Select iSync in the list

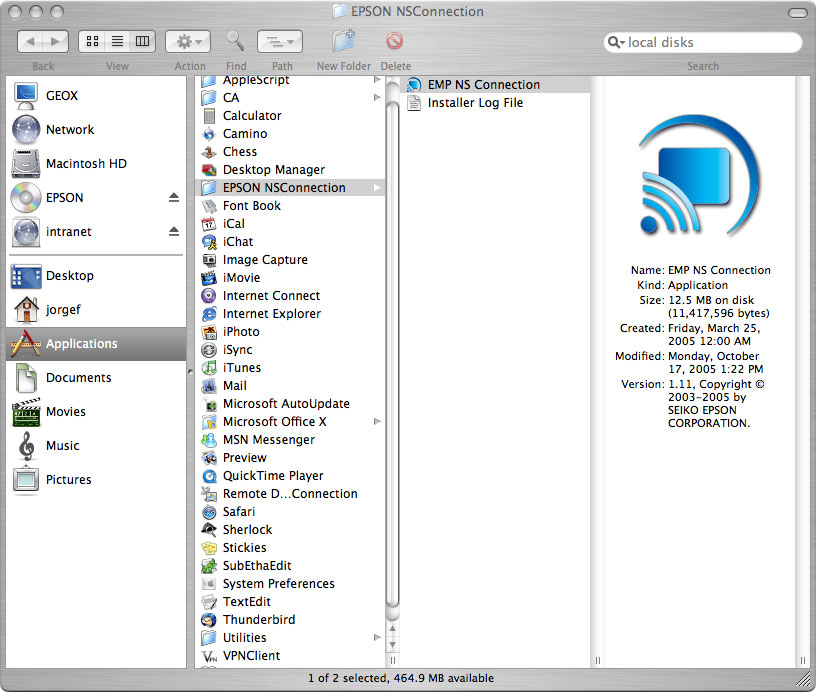point(290,350)
